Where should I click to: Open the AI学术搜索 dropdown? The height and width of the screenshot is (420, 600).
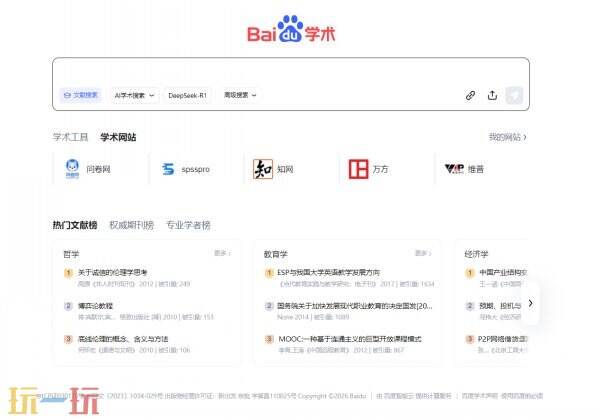tap(134, 95)
